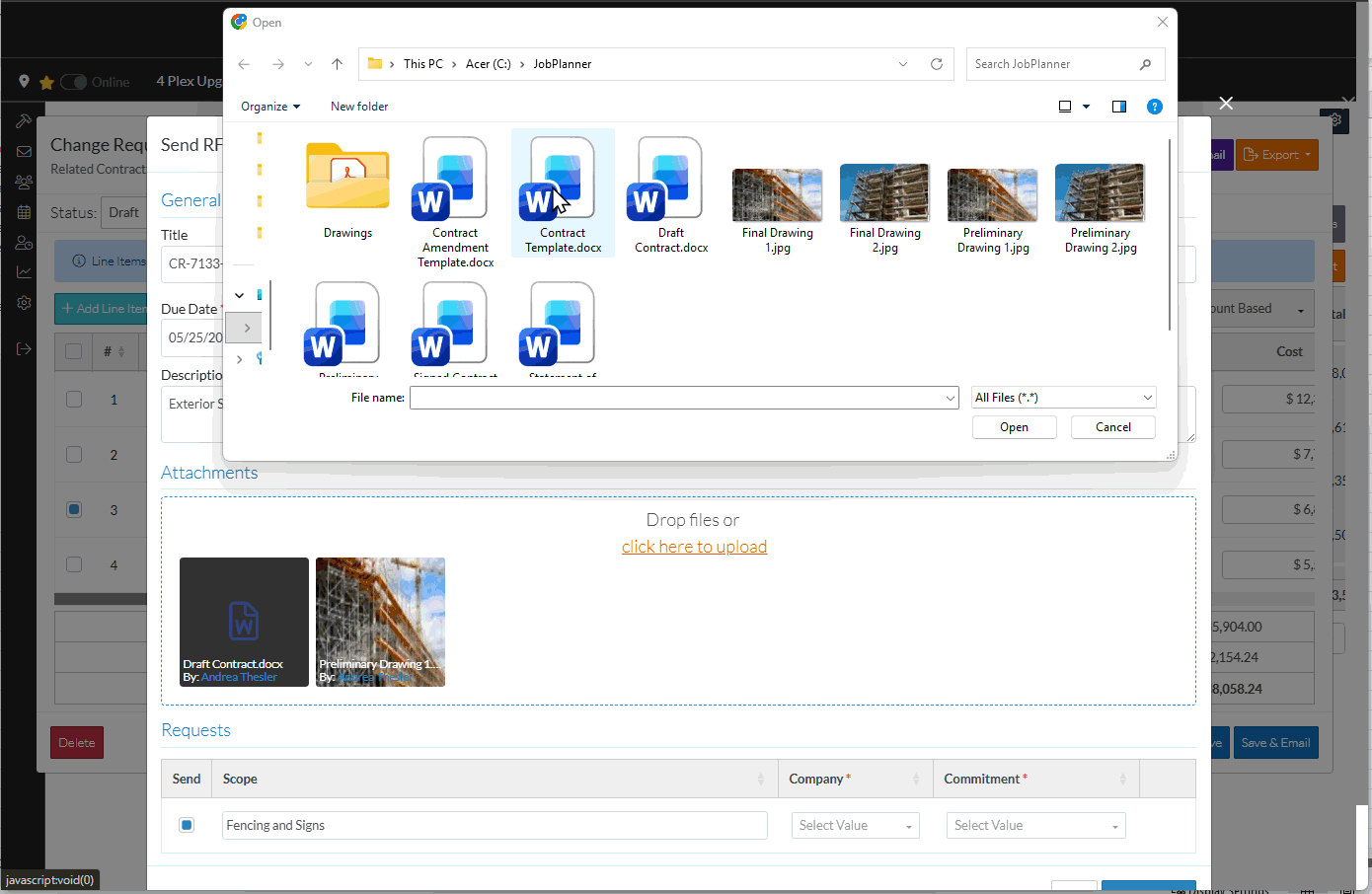Sort requests by the Commitment column
Image resolution: width=1372 pixels, height=894 pixels.
(1122, 780)
